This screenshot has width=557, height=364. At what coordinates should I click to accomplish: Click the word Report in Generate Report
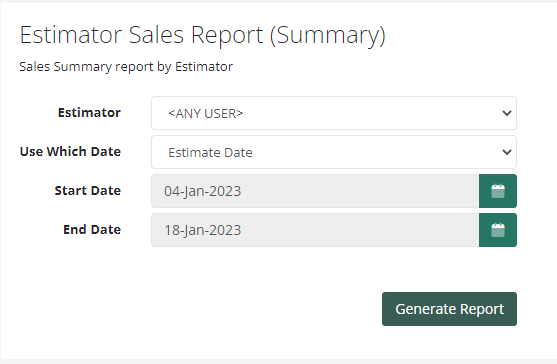click(x=482, y=309)
